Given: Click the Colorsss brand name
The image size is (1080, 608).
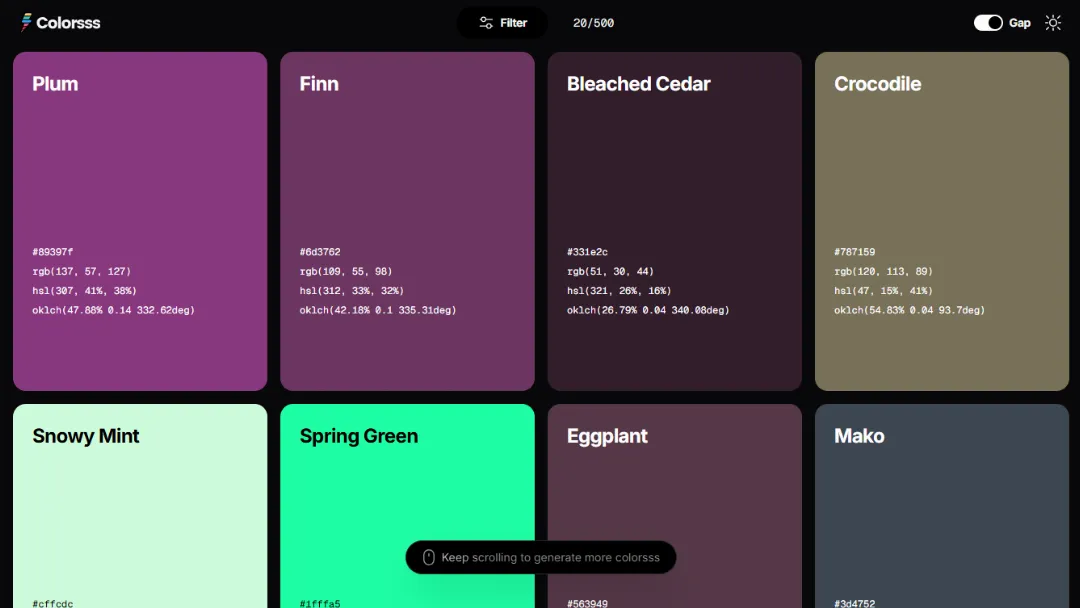Looking at the screenshot, I should [68, 23].
